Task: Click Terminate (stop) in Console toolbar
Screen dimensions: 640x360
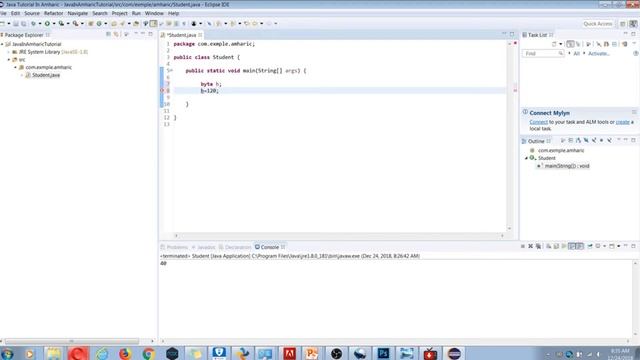Action: (522, 246)
